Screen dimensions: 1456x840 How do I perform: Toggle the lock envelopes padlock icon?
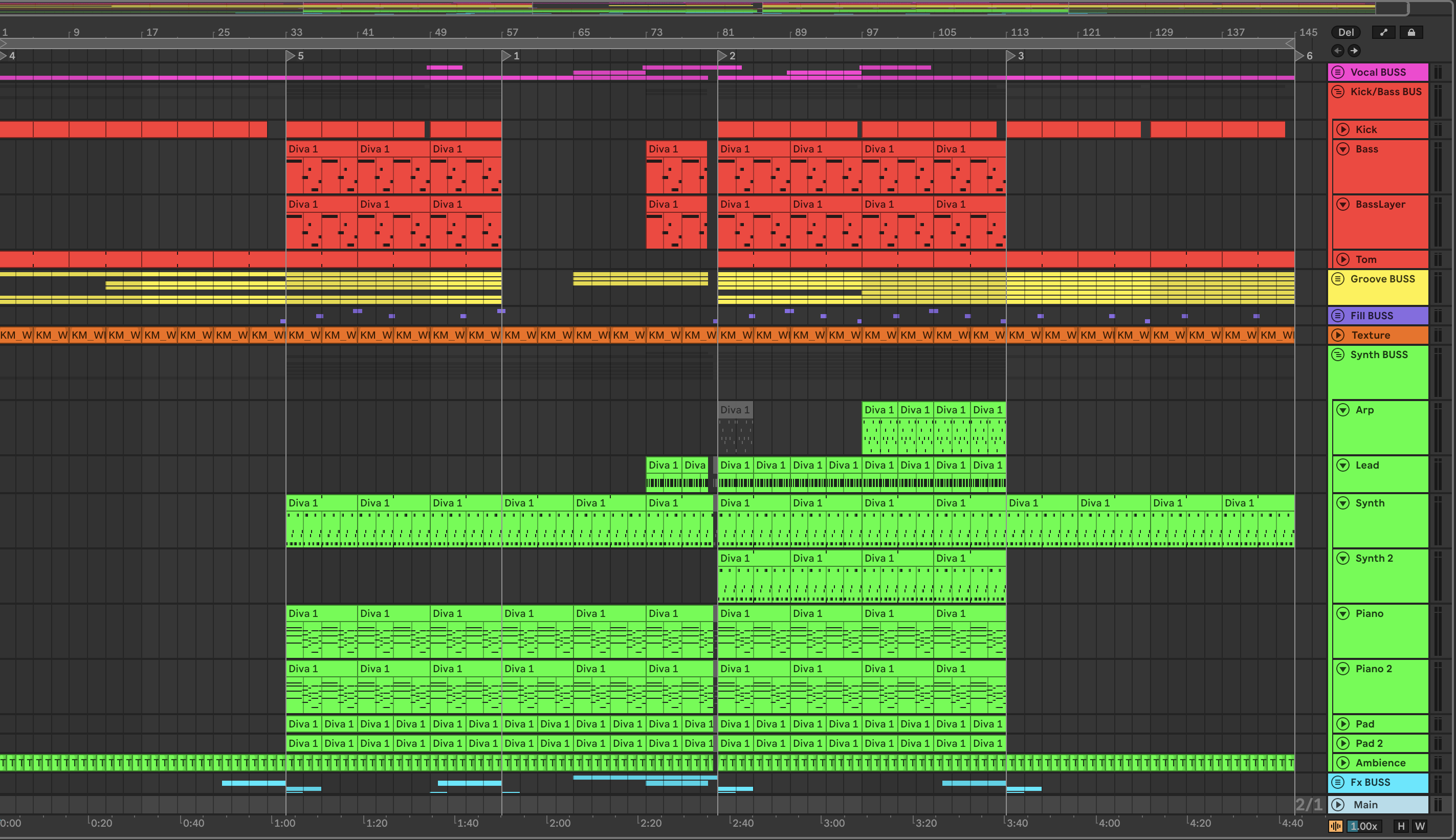(x=1411, y=32)
